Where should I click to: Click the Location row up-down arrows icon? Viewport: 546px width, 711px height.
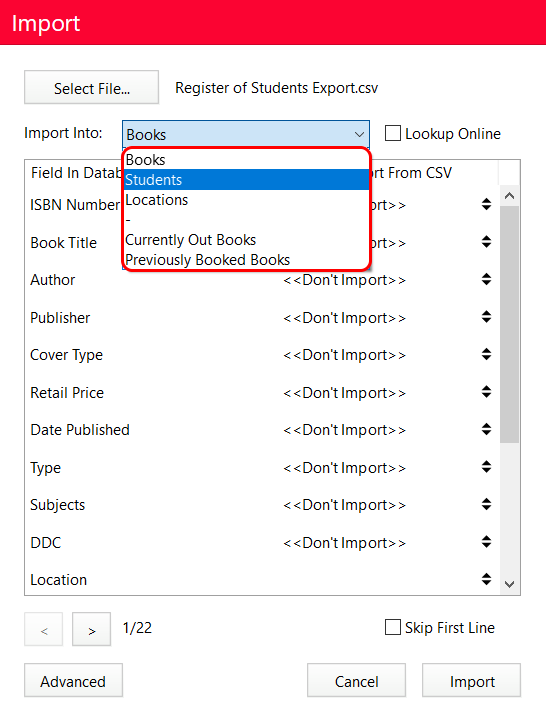[x=486, y=579]
